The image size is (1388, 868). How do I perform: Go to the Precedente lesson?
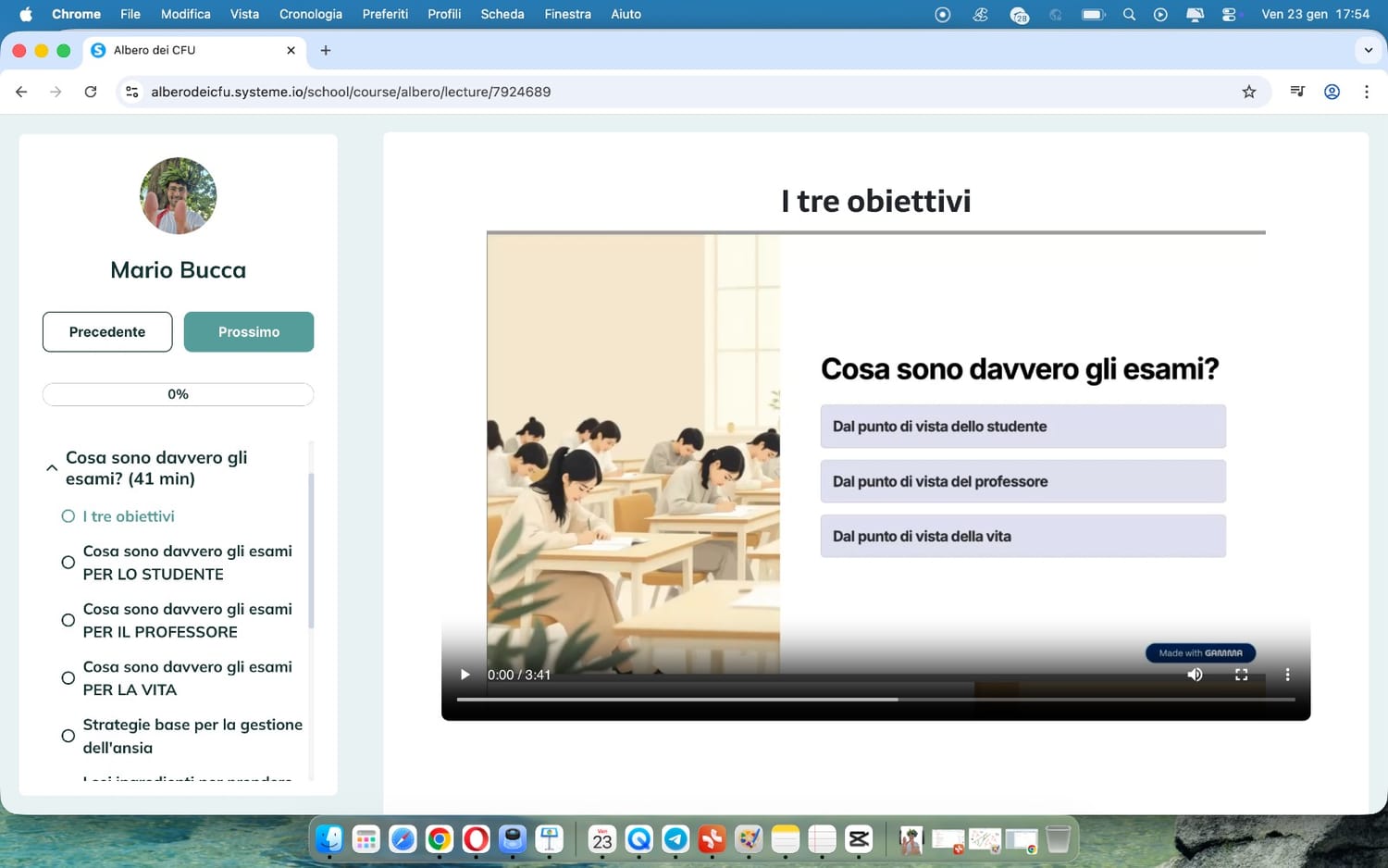pyautogui.click(x=107, y=331)
